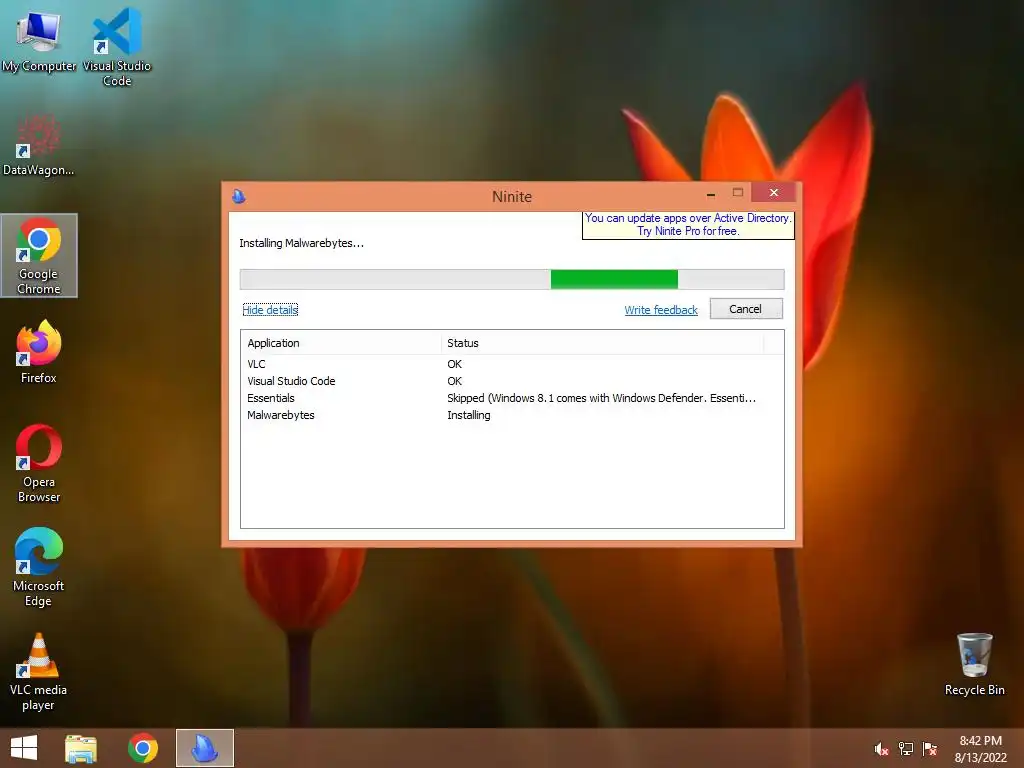Open the Recycle Bin
This screenshot has width=1024, height=768.
click(974, 664)
